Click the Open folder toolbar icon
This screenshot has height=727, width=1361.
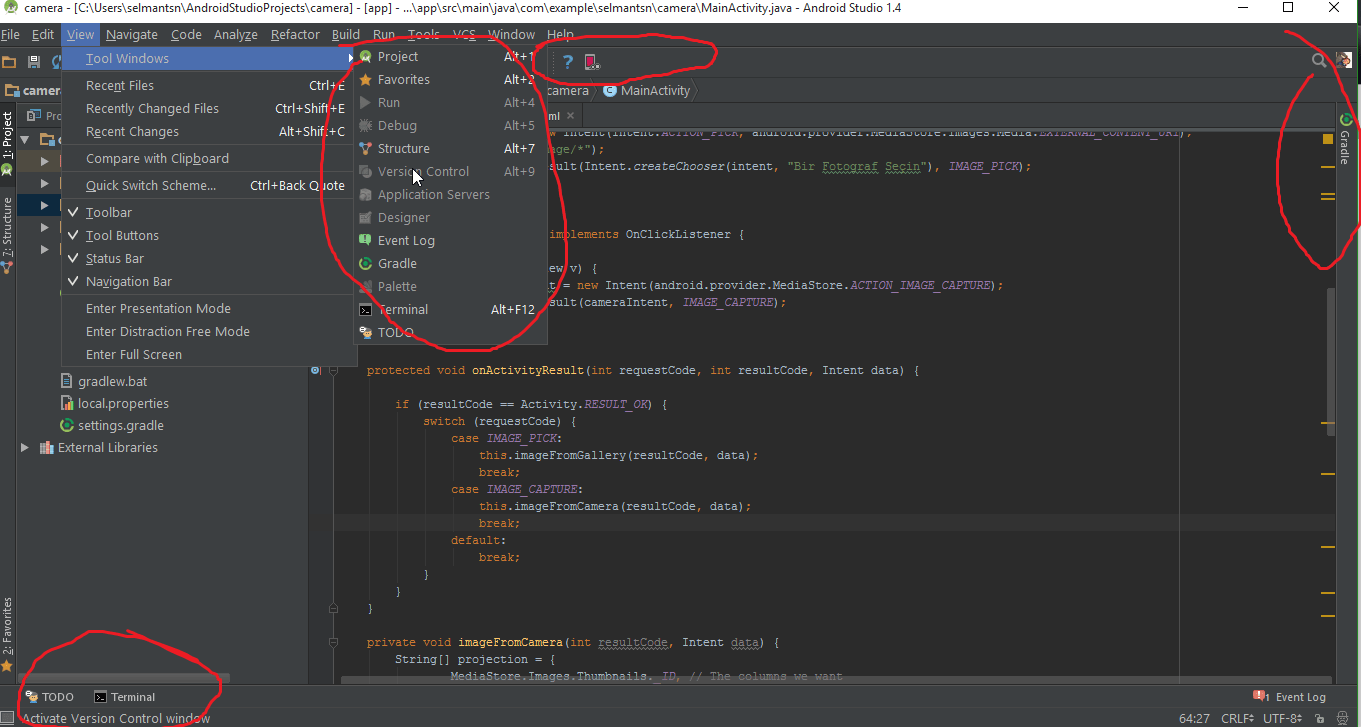[9, 62]
